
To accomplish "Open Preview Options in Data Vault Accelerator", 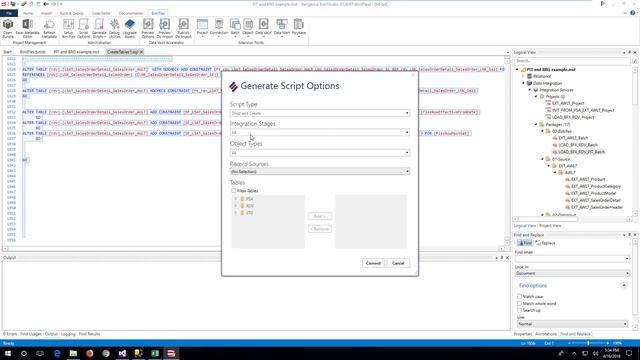I will [148, 28].
